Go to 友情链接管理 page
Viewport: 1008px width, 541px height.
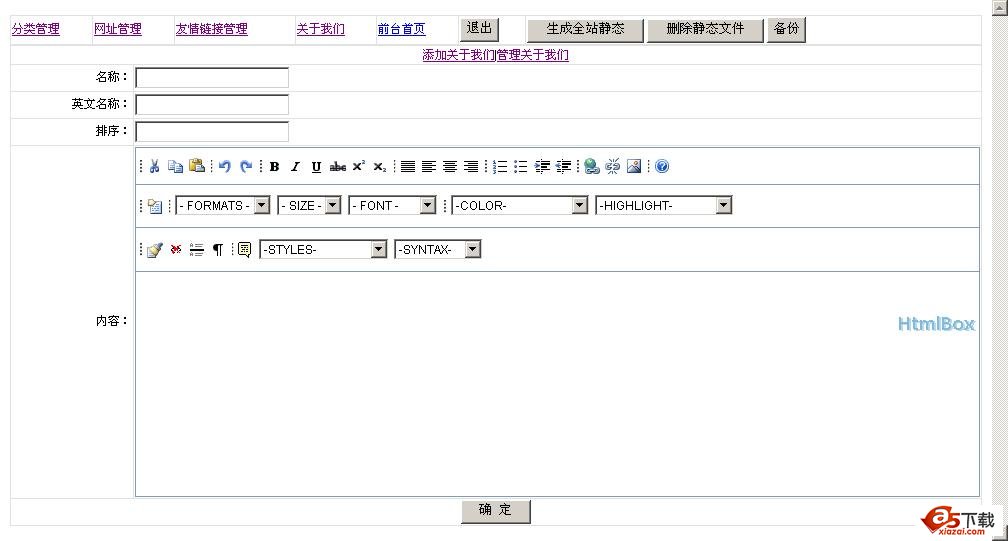pos(212,29)
